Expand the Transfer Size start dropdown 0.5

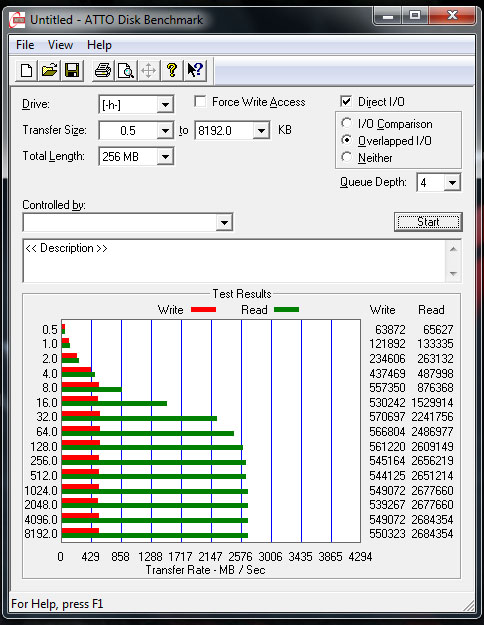[x=164, y=130]
